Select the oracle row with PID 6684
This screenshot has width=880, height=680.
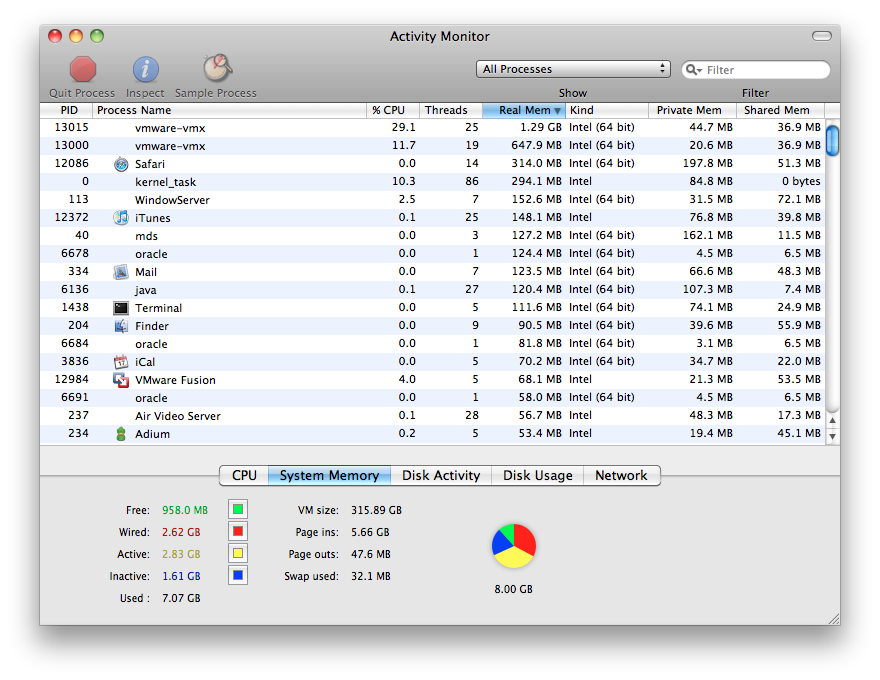[433, 343]
